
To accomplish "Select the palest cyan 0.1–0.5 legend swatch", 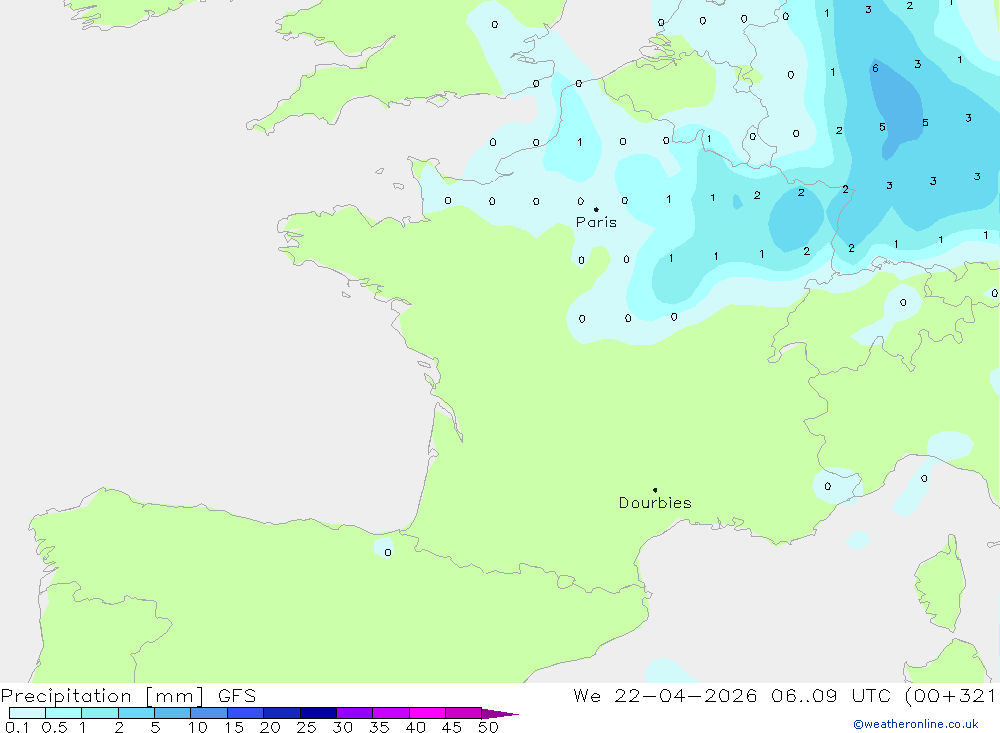I will (27, 713).
